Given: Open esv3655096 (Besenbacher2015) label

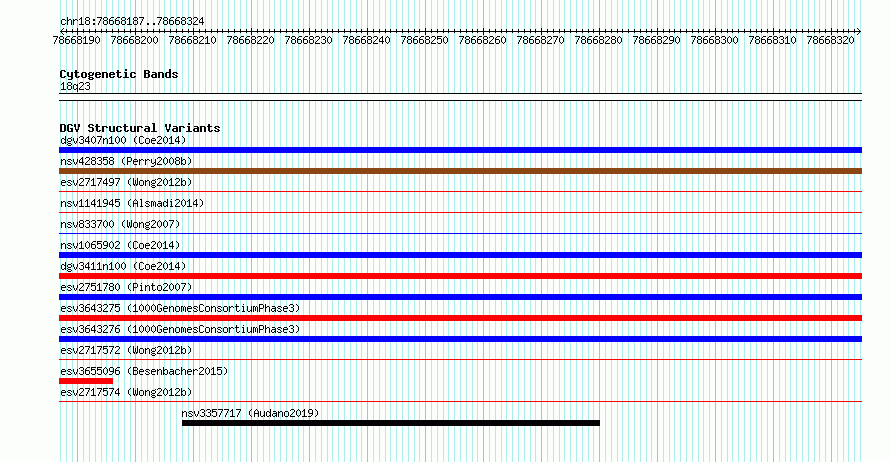Looking at the screenshot, I should [144, 371].
